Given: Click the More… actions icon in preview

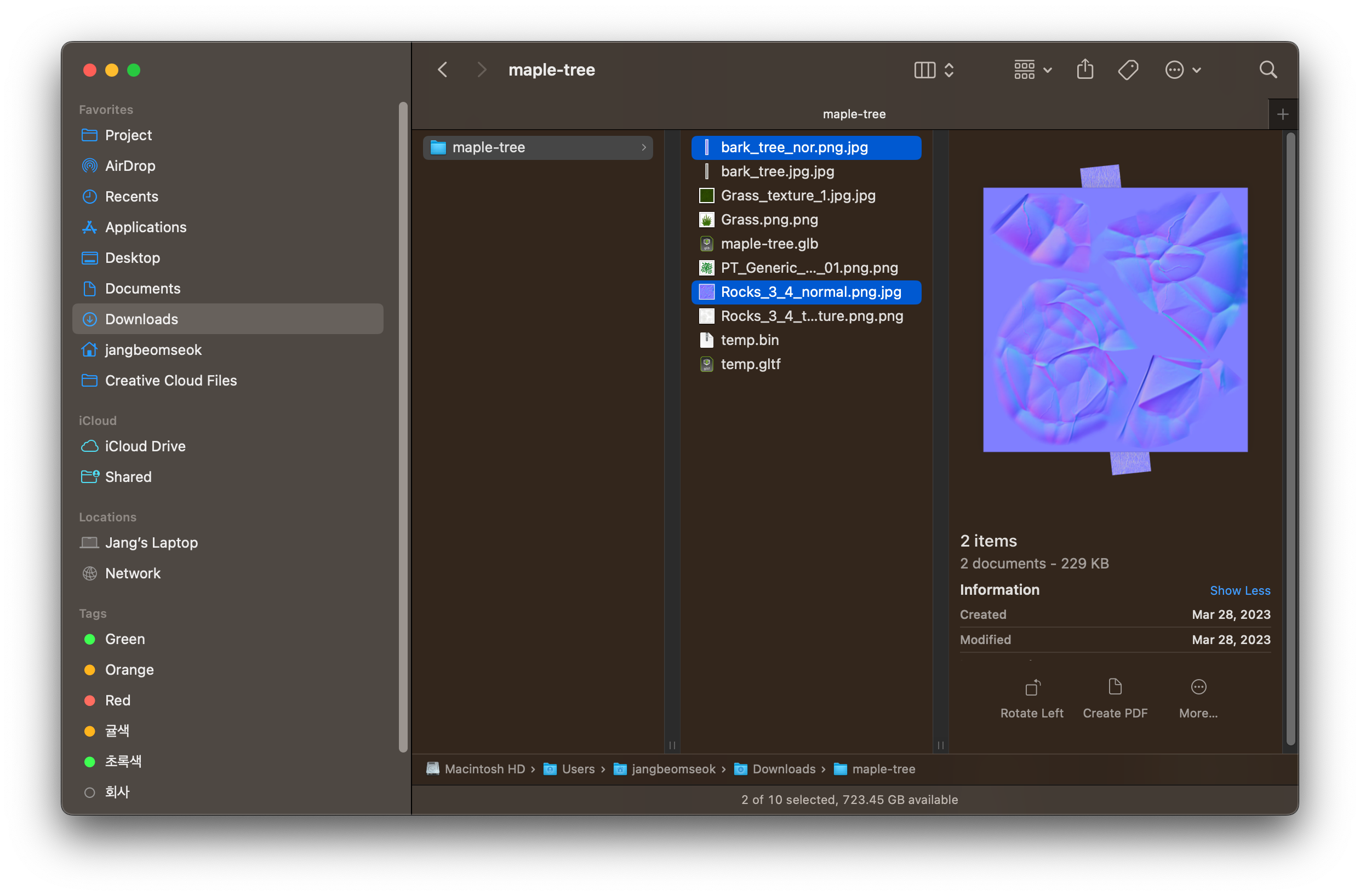Looking at the screenshot, I should coord(1198,687).
